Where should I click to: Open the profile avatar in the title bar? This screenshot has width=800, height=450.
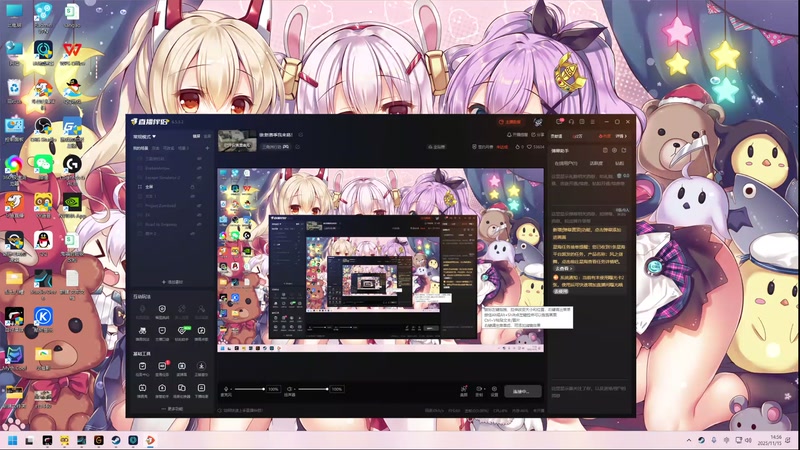(538, 122)
